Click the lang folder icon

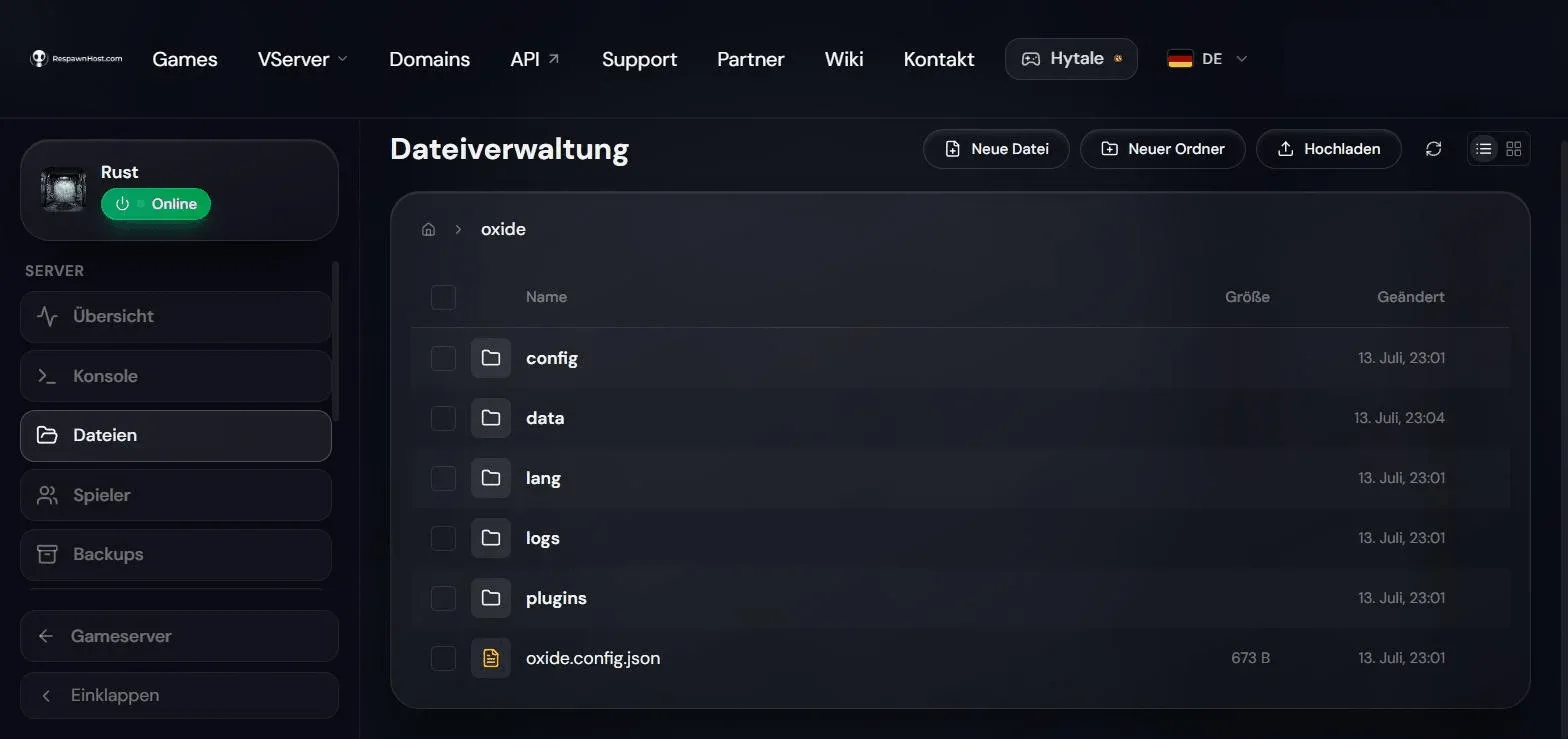point(490,478)
